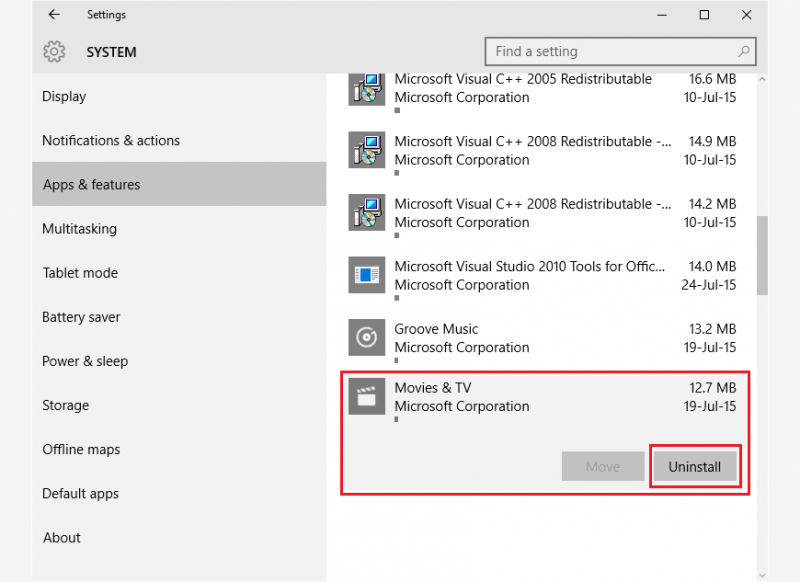
Task: Open the Tablet mode section
Action: pos(179,273)
